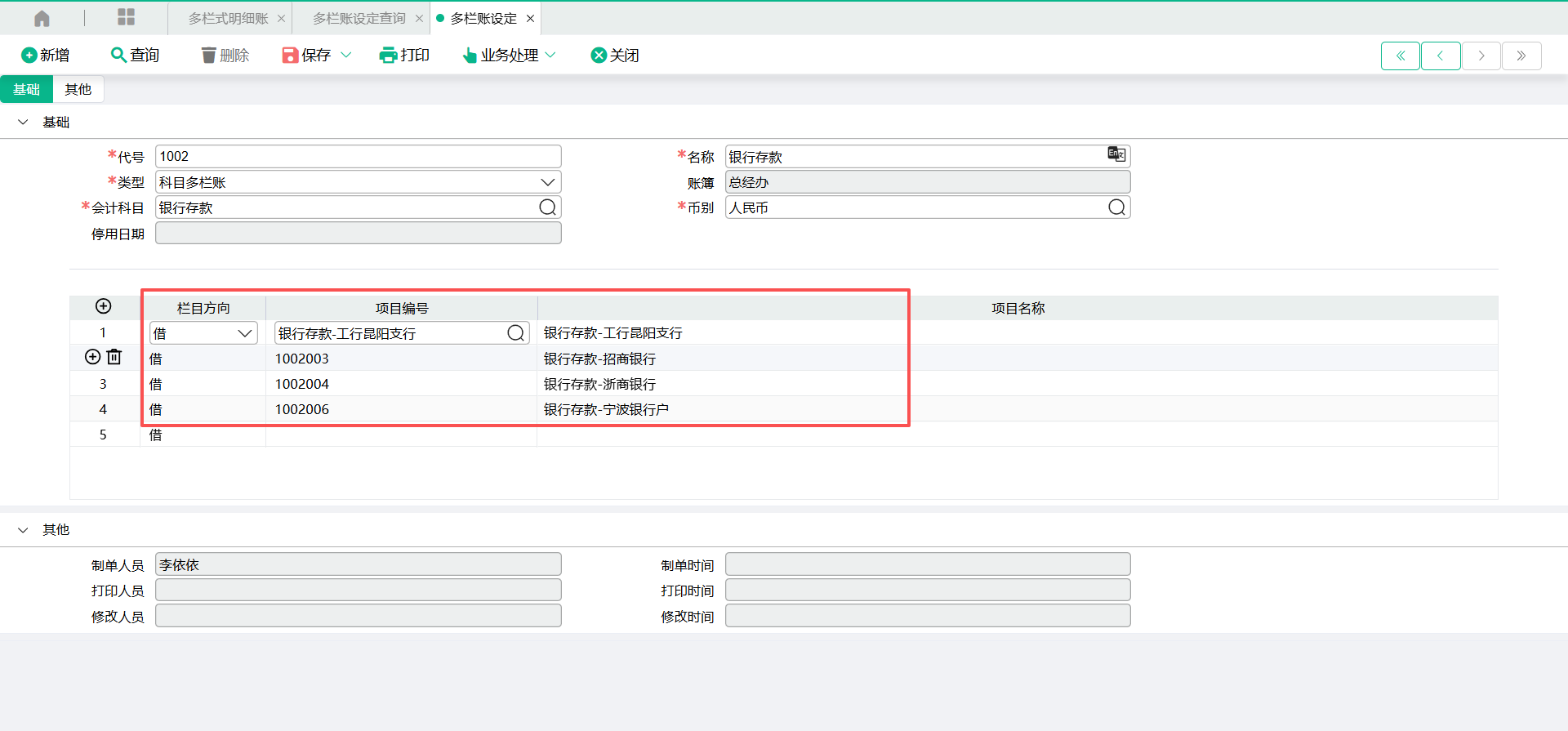Switch to the 其他 tab
This screenshot has width=1568, height=731.
[x=78, y=89]
